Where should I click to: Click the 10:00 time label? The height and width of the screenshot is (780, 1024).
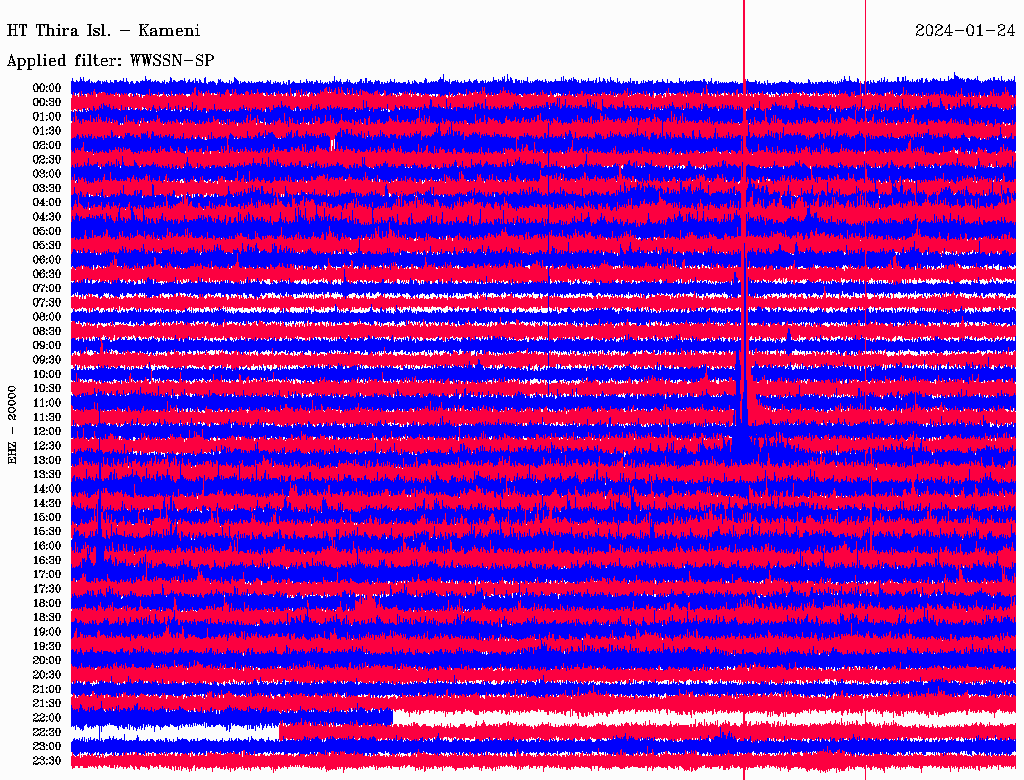tap(47, 374)
